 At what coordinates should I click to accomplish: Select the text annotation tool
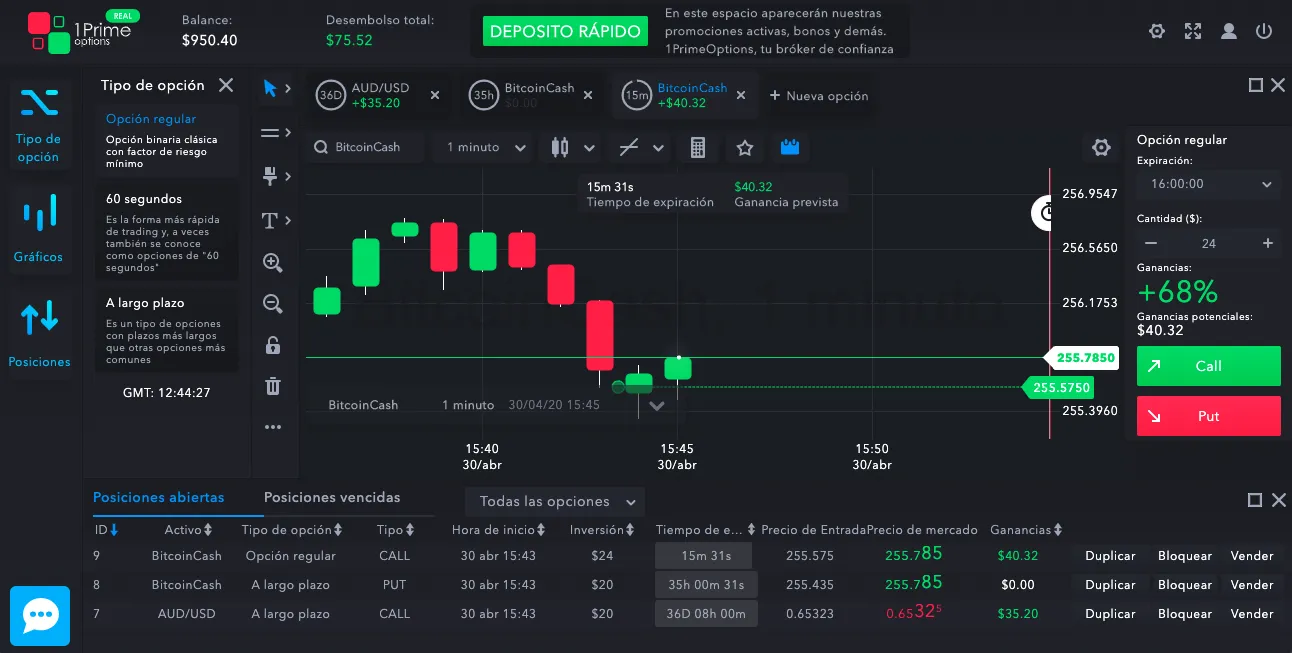(269, 220)
